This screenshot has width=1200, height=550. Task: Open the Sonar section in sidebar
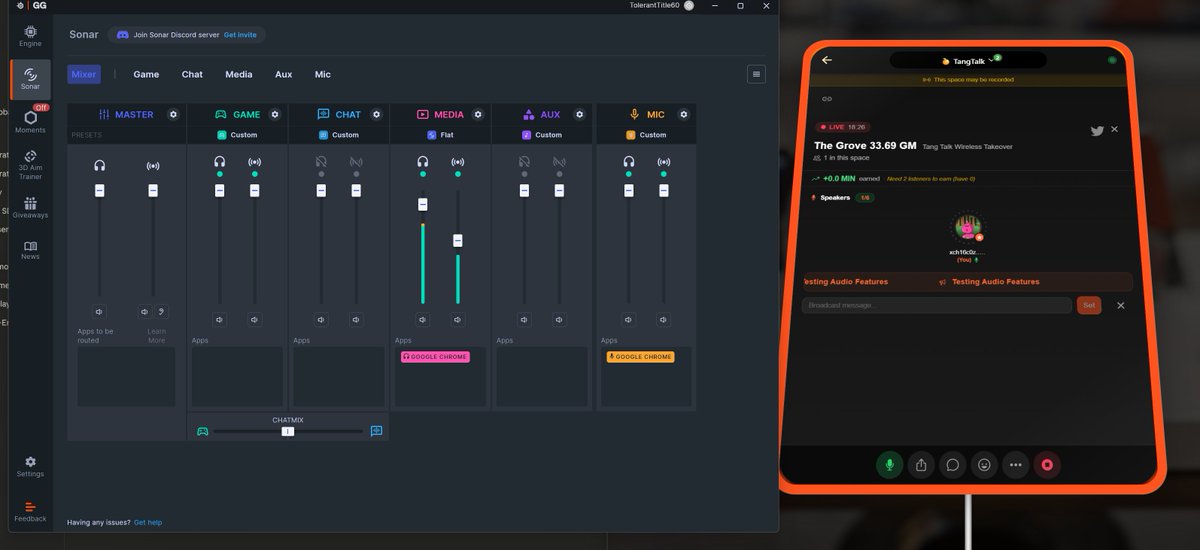tap(30, 79)
